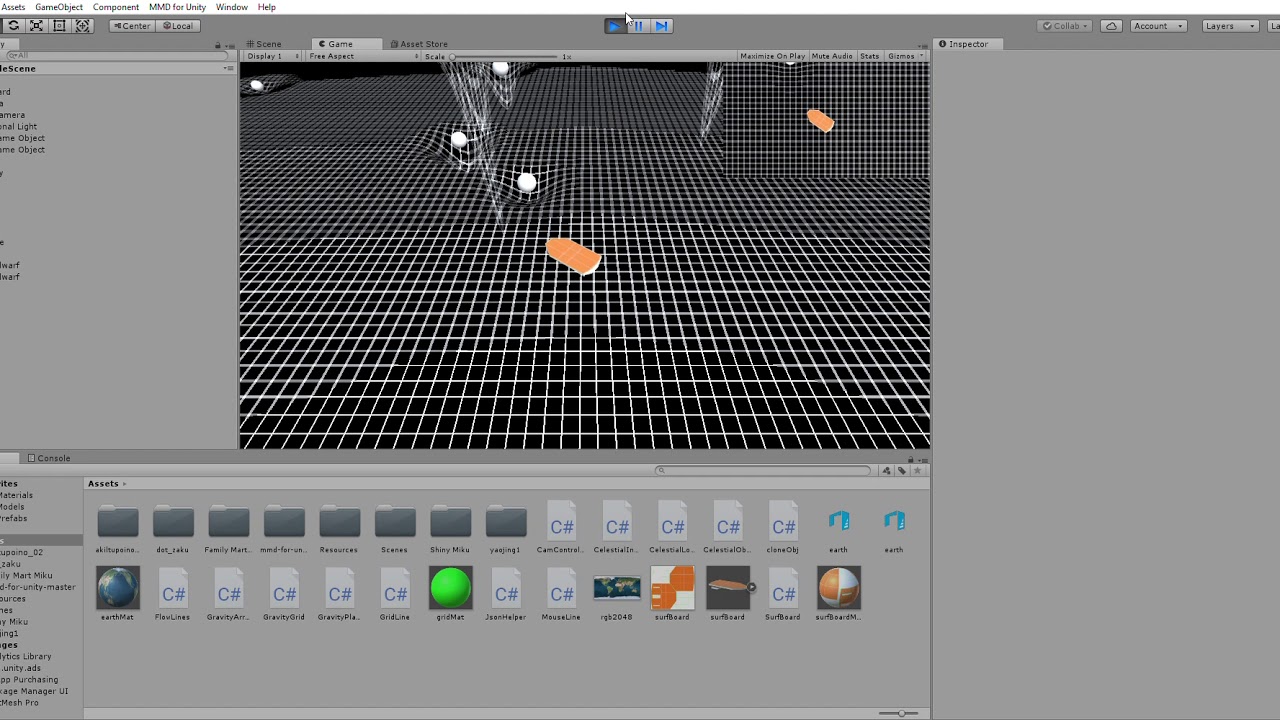Select Analytics Library package

tap(26, 656)
